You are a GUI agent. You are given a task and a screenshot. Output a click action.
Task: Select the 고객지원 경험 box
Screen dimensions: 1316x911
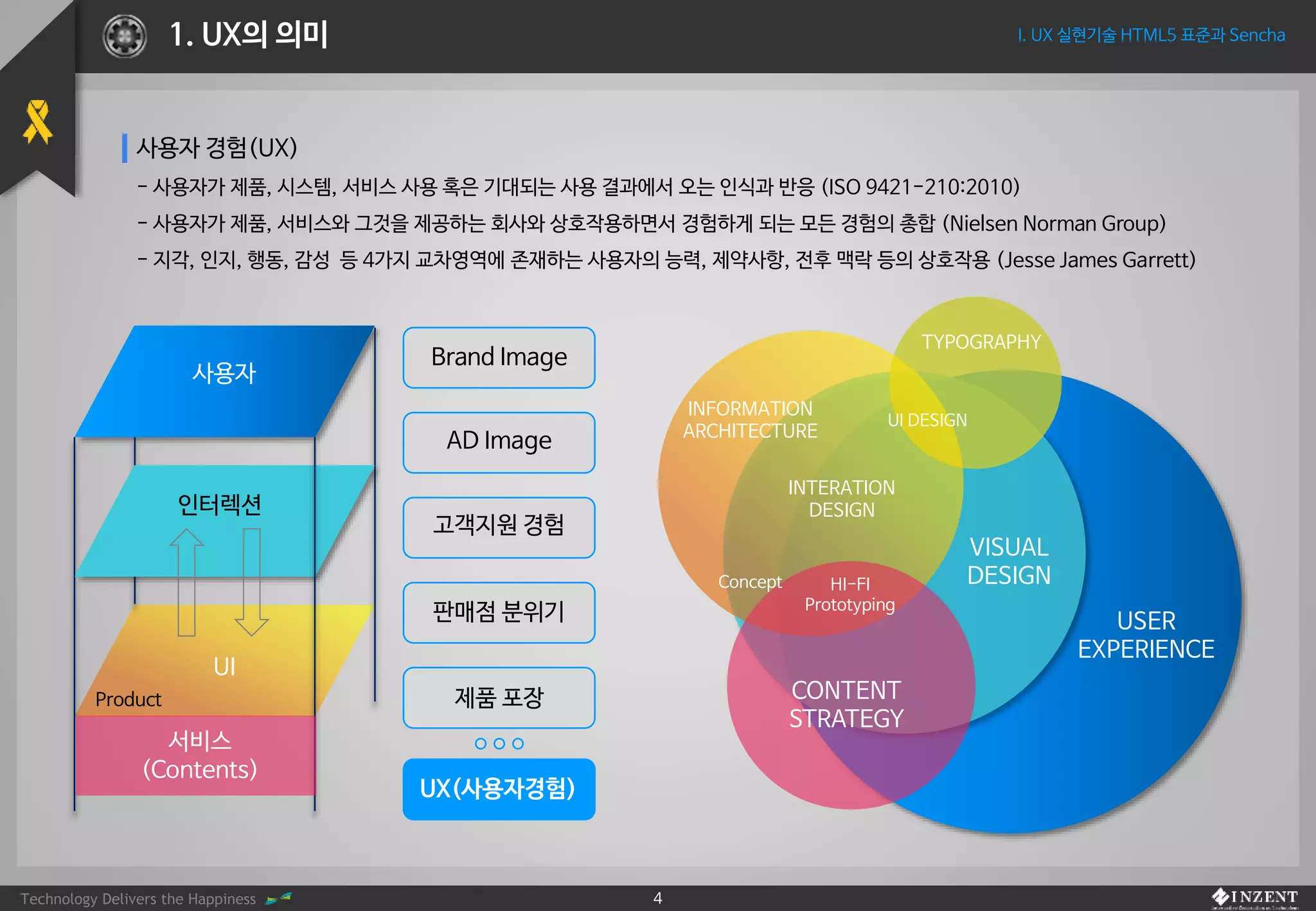point(499,527)
